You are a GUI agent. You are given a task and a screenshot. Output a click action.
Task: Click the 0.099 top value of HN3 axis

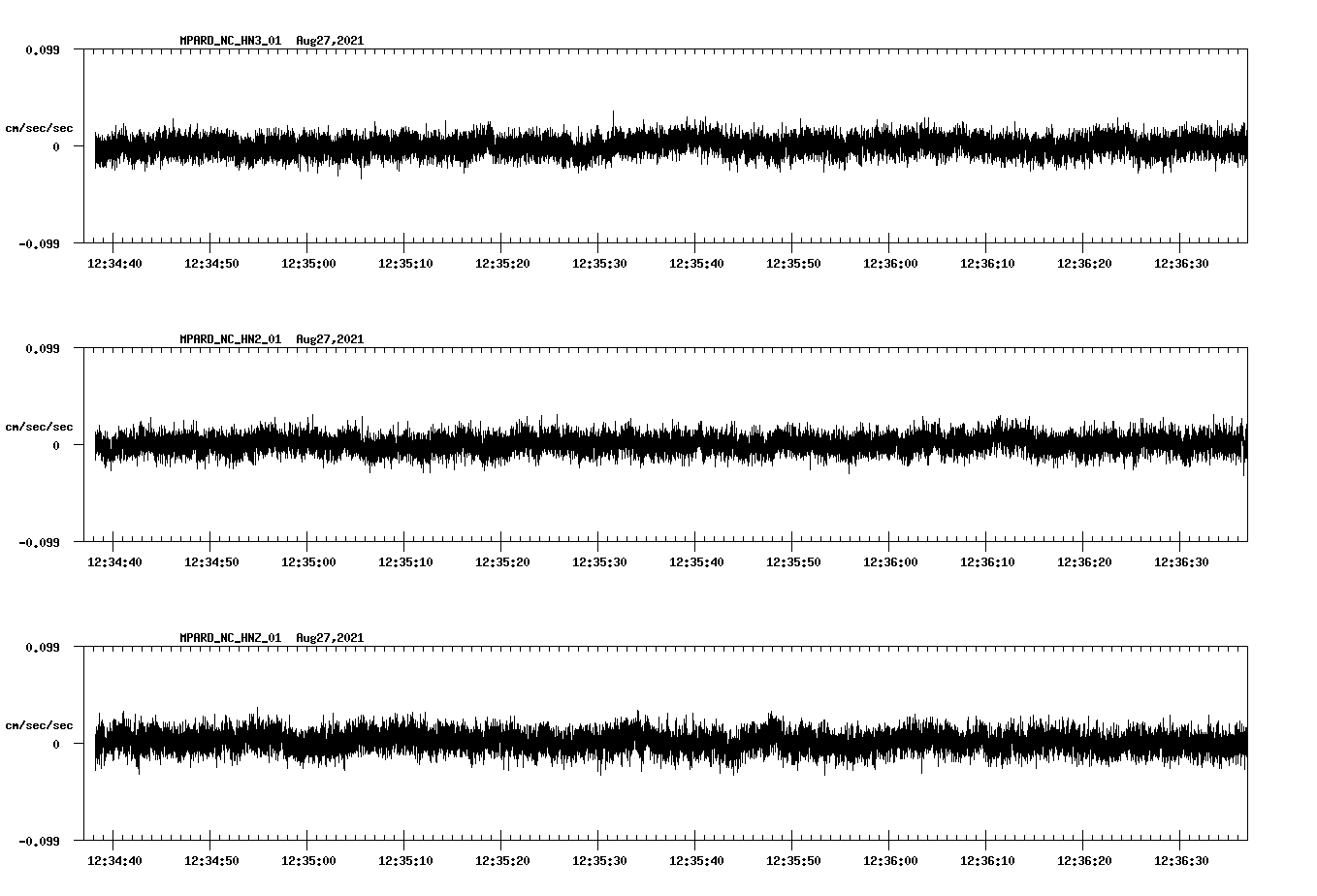pyautogui.click(x=43, y=49)
